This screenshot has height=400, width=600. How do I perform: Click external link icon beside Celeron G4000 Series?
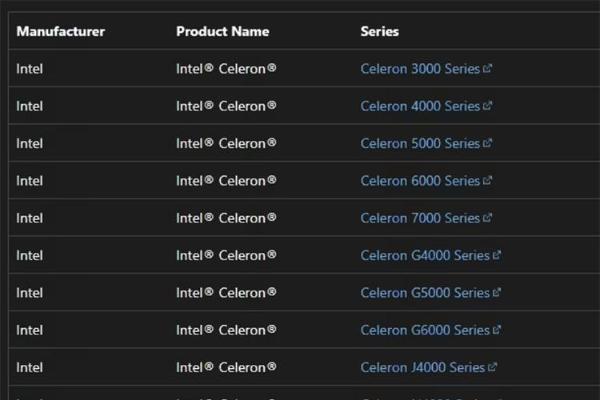497,255
